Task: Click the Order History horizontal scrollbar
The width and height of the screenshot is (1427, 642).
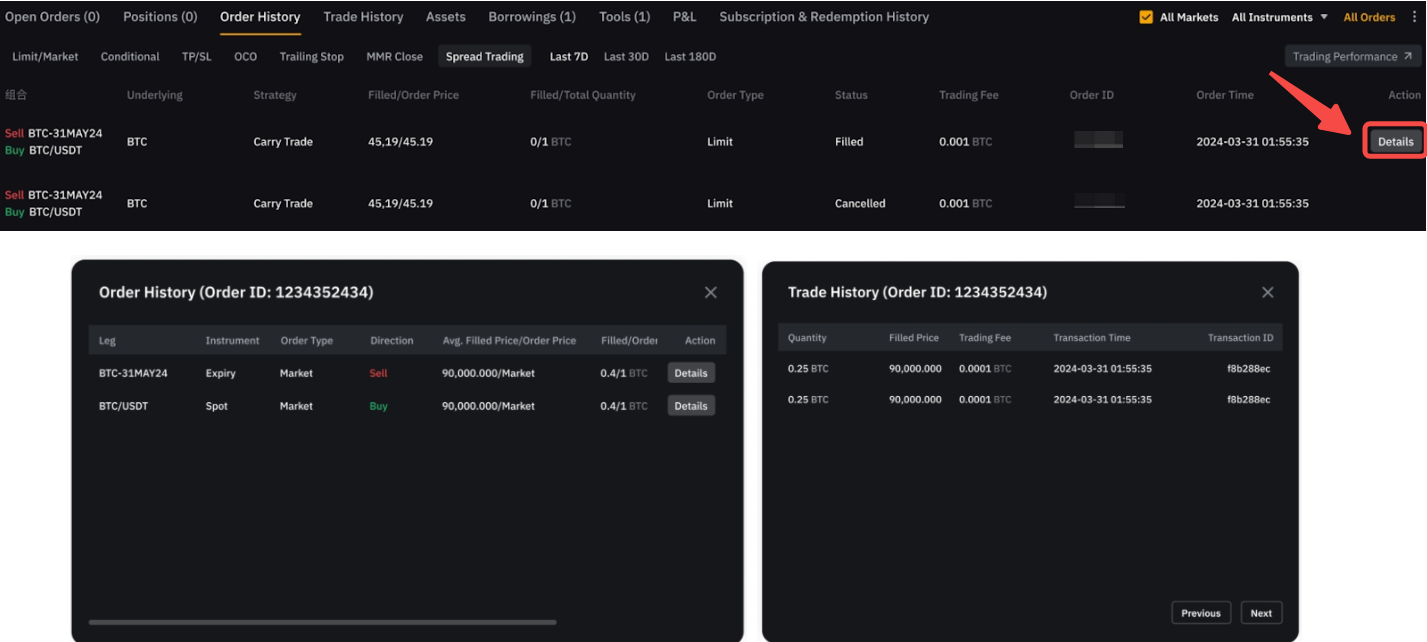Action: 322,622
